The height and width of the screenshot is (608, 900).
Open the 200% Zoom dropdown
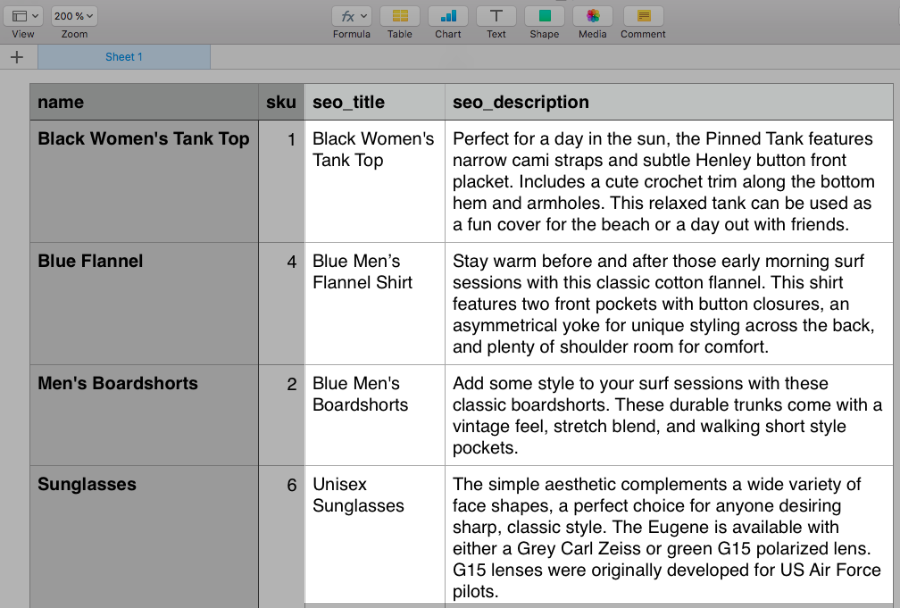pyautogui.click(x=75, y=16)
